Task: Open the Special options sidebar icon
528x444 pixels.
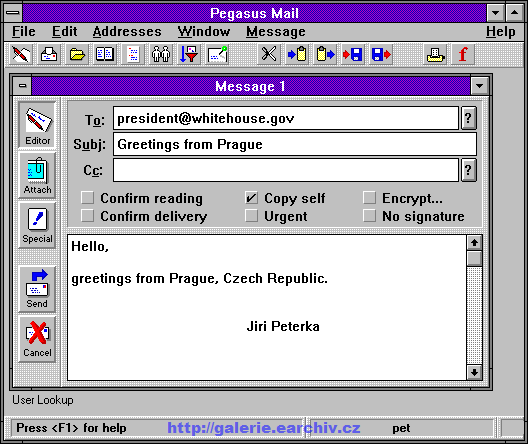Action: (x=37, y=225)
